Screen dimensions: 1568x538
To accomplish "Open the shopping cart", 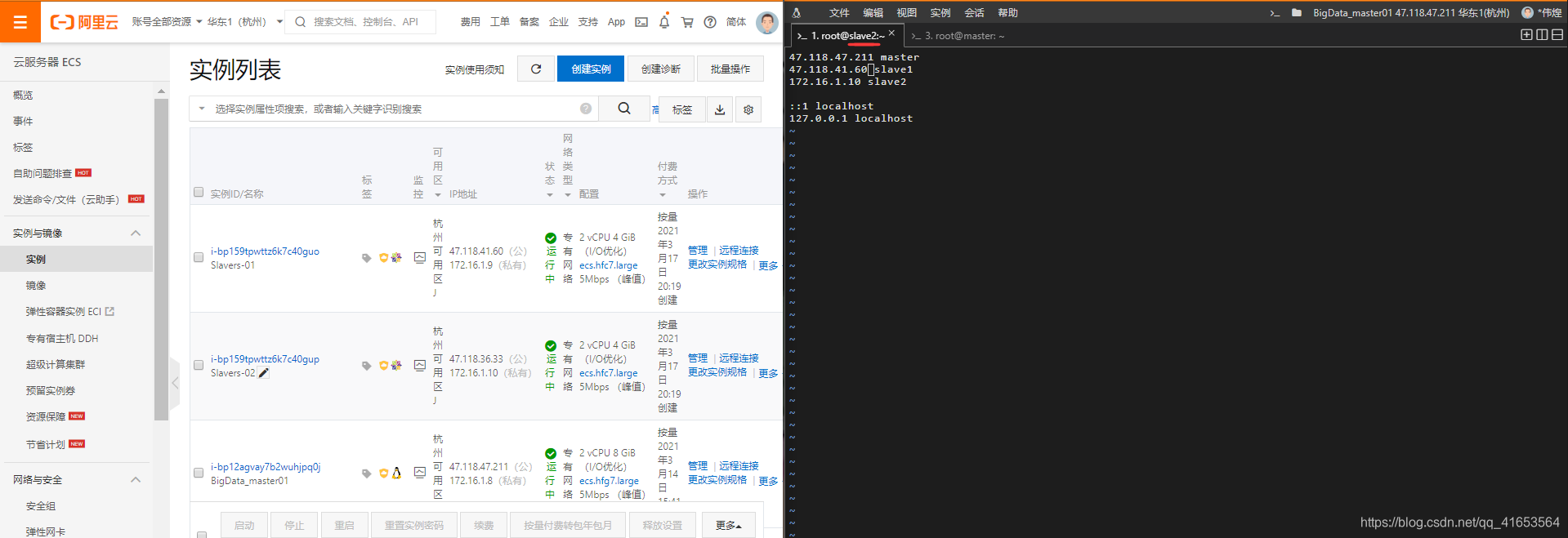I will click(x=687, y=22).
